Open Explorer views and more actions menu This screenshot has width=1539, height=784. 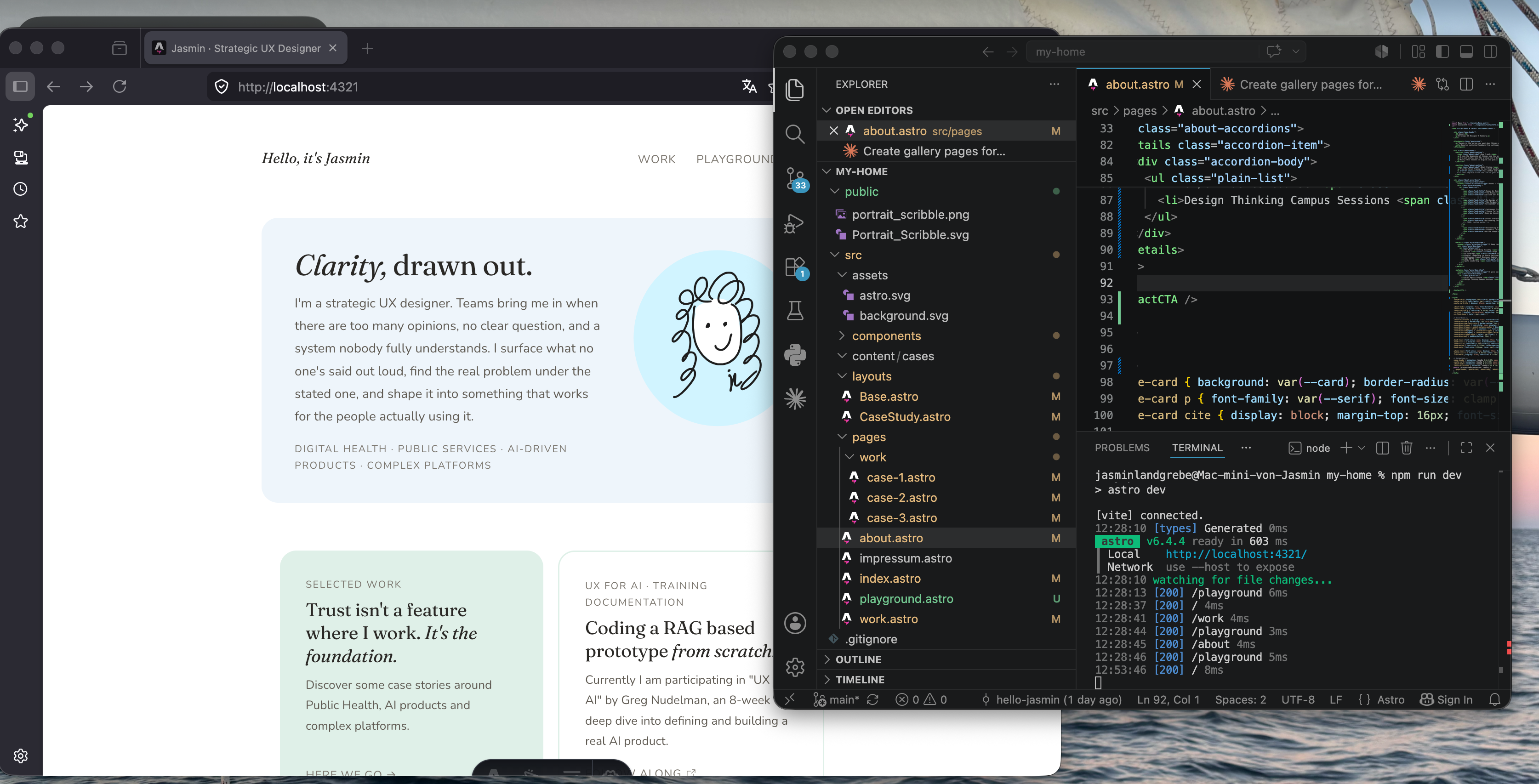[x=1054, y=84]
